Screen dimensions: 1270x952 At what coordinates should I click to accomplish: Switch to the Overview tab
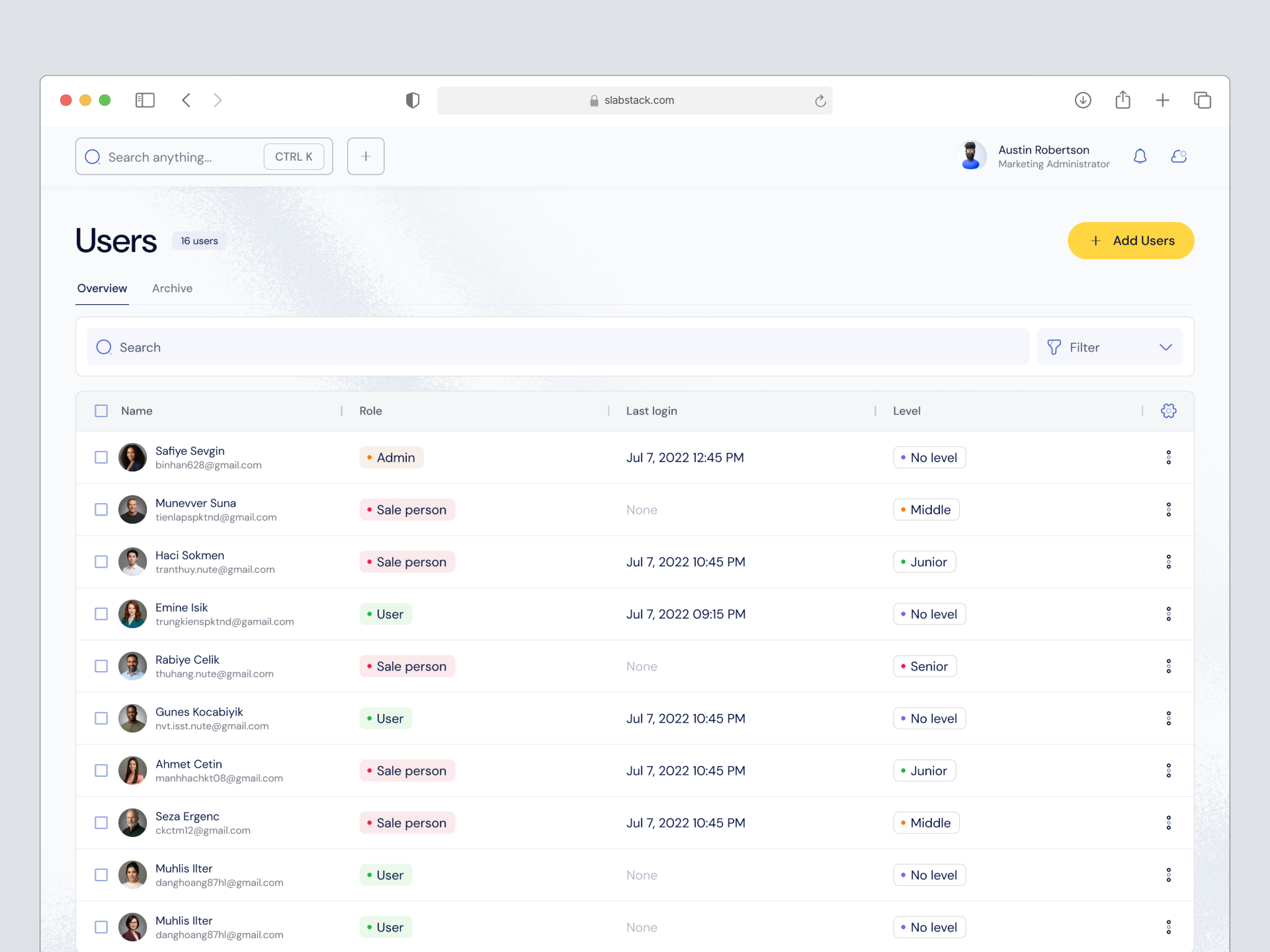pyautogui.click(x=102, y=288)
